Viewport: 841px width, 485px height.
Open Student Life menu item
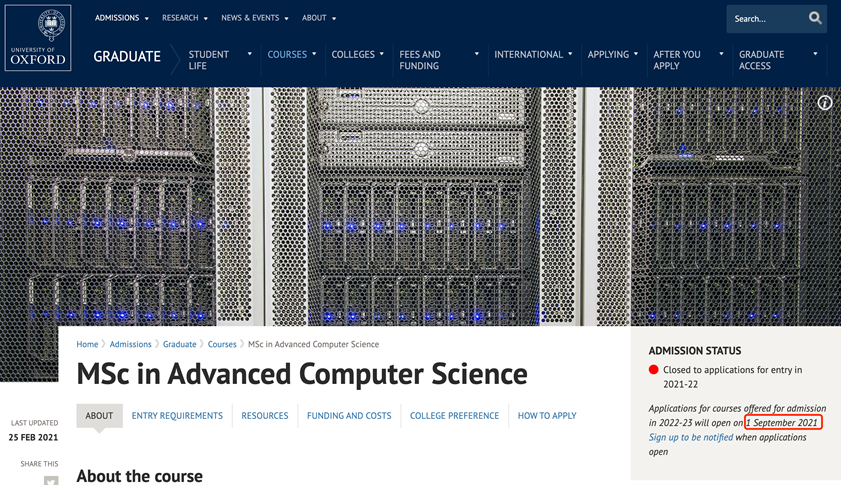tap(209, 60)
